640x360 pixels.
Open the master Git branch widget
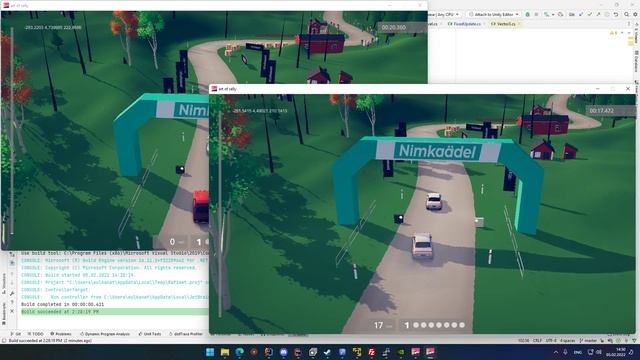point(588,340)
